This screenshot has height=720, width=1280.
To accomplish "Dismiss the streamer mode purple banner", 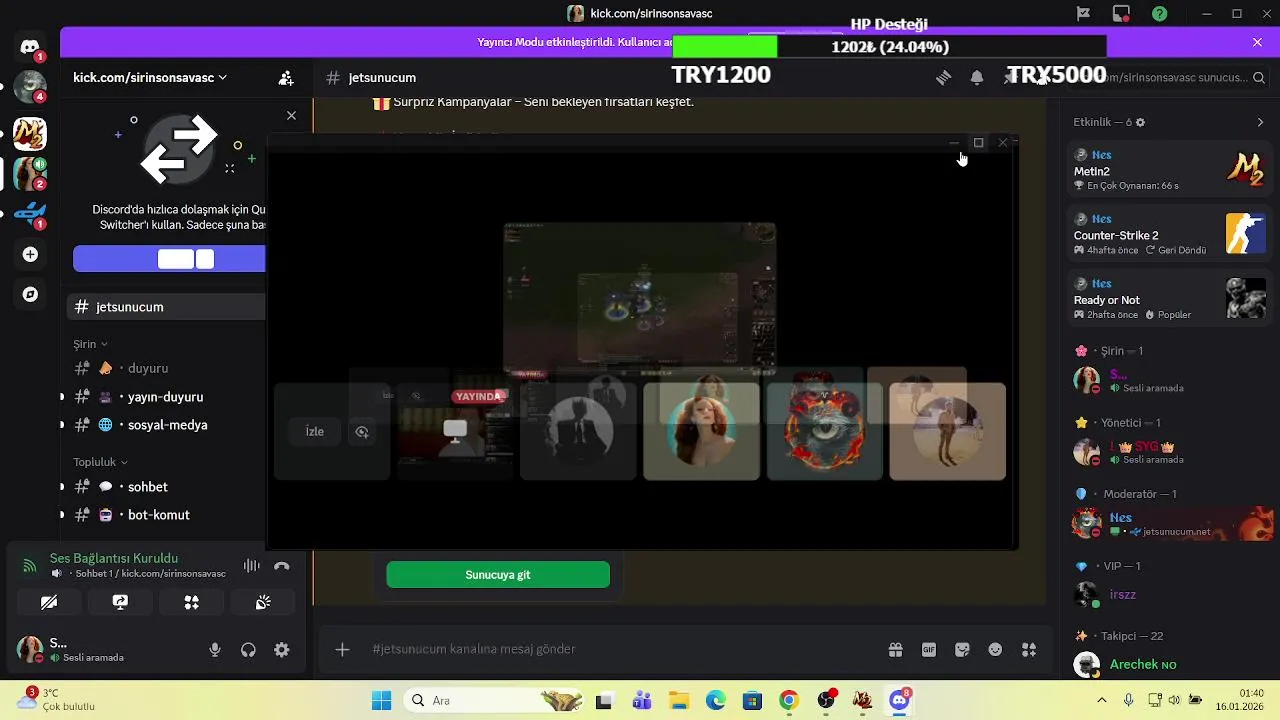I will coord(1257,42).
